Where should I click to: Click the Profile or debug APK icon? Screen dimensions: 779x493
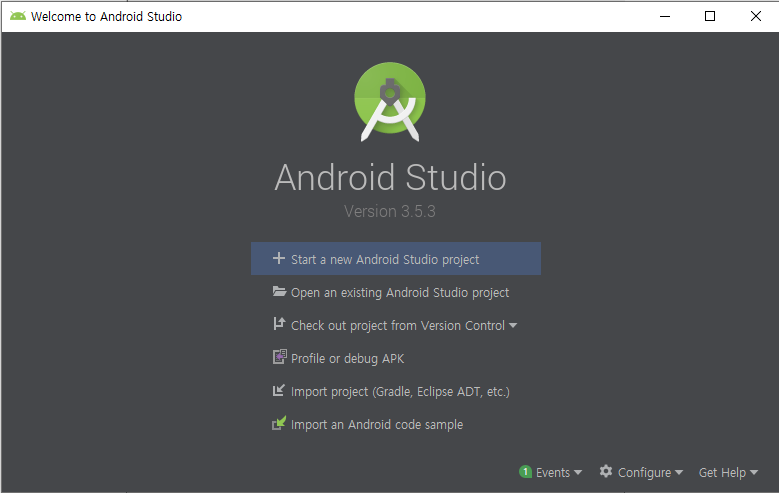[x=280, y=357]
